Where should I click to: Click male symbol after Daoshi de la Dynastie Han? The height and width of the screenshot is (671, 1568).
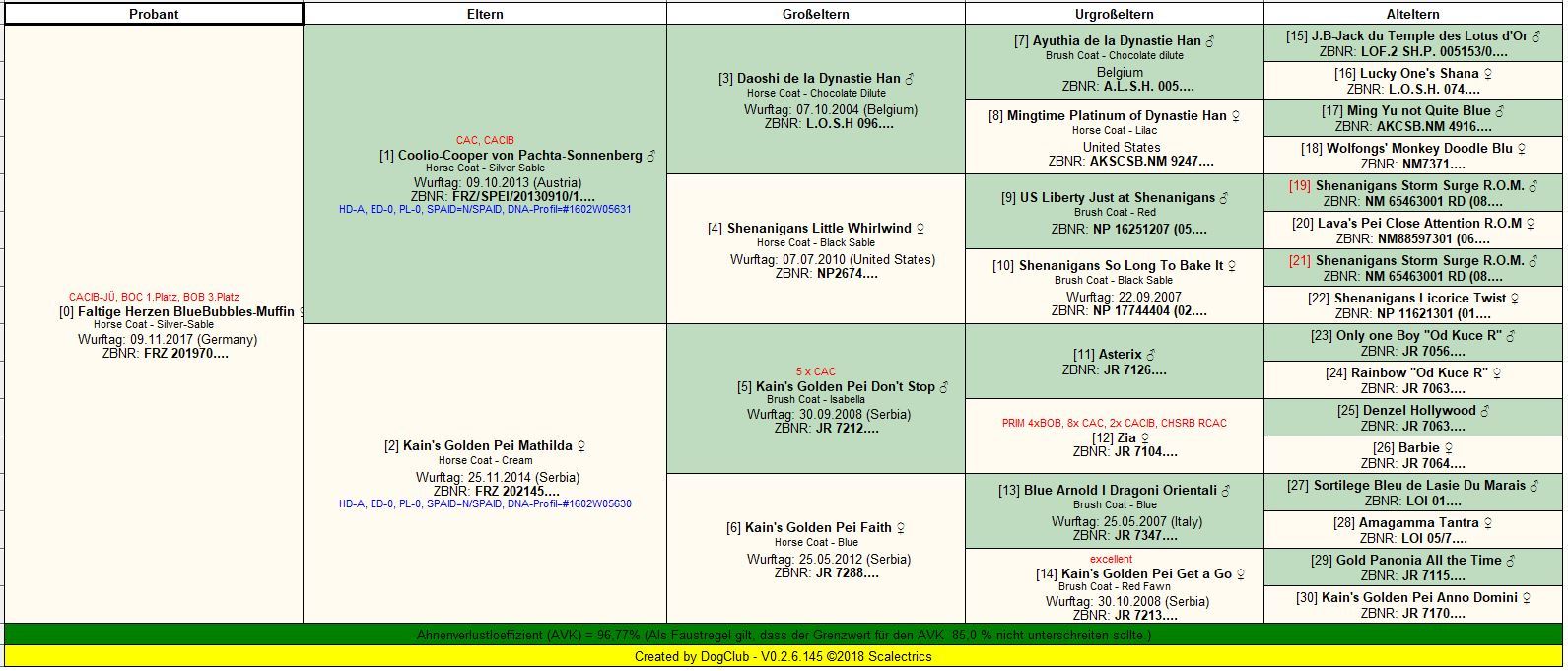coord(910,79)
